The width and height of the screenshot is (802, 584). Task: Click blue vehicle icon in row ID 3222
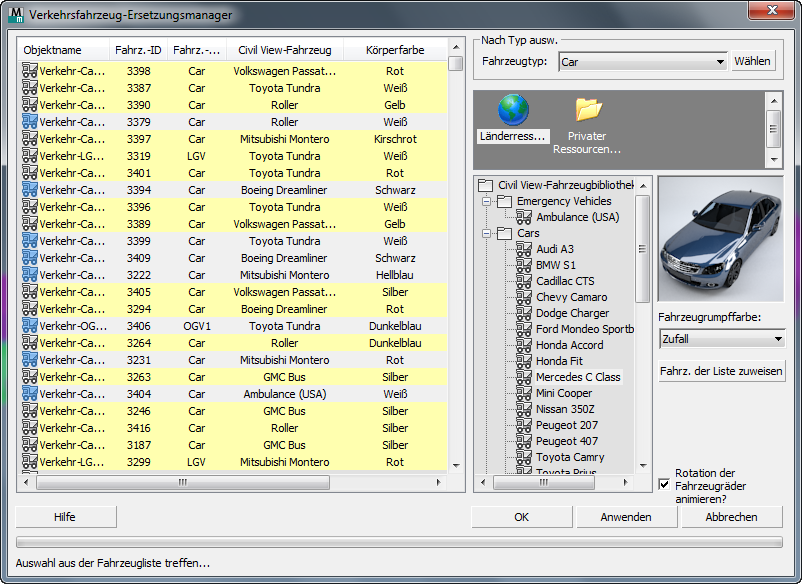pyautogui.click(x=30, y=274)
